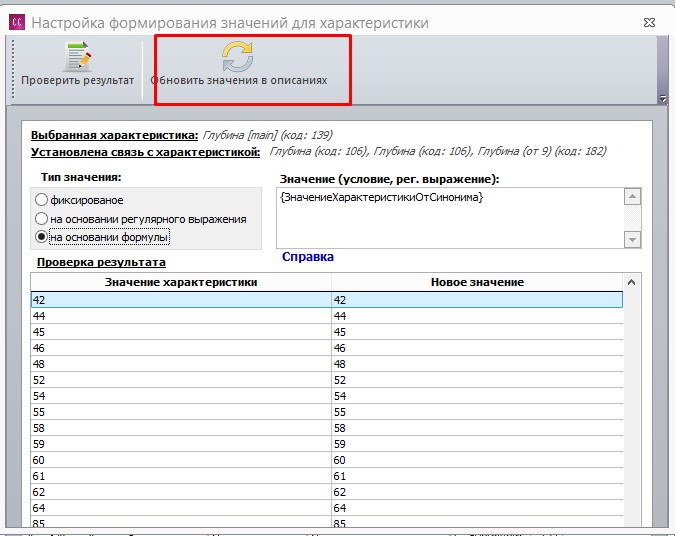Select Значение характеристики cell with 55
The image size is (675, 536).
click(181, 412)
